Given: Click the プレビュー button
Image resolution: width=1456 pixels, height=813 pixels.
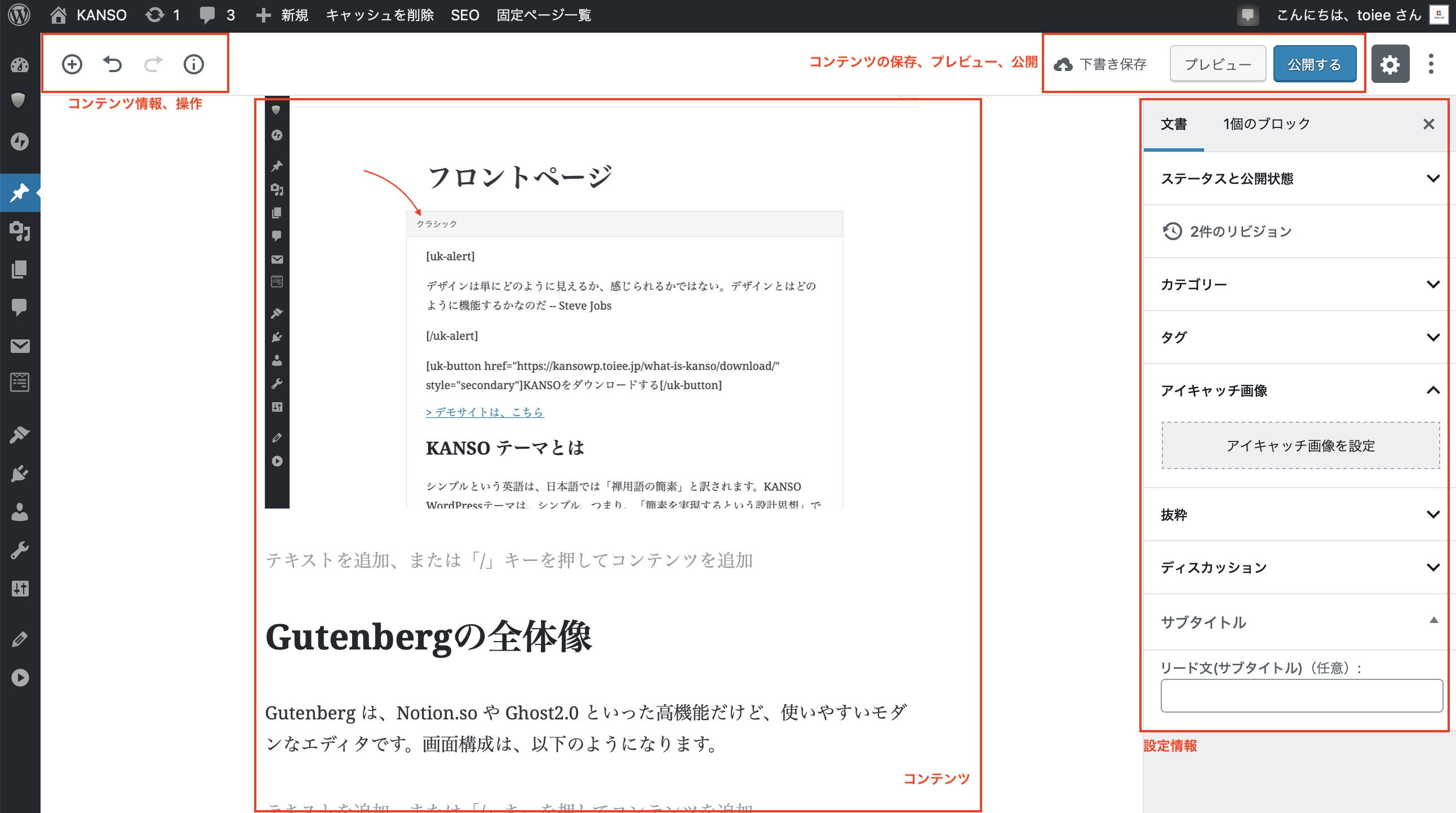Looking at the screenshot, I should (x=1218, y=64).
